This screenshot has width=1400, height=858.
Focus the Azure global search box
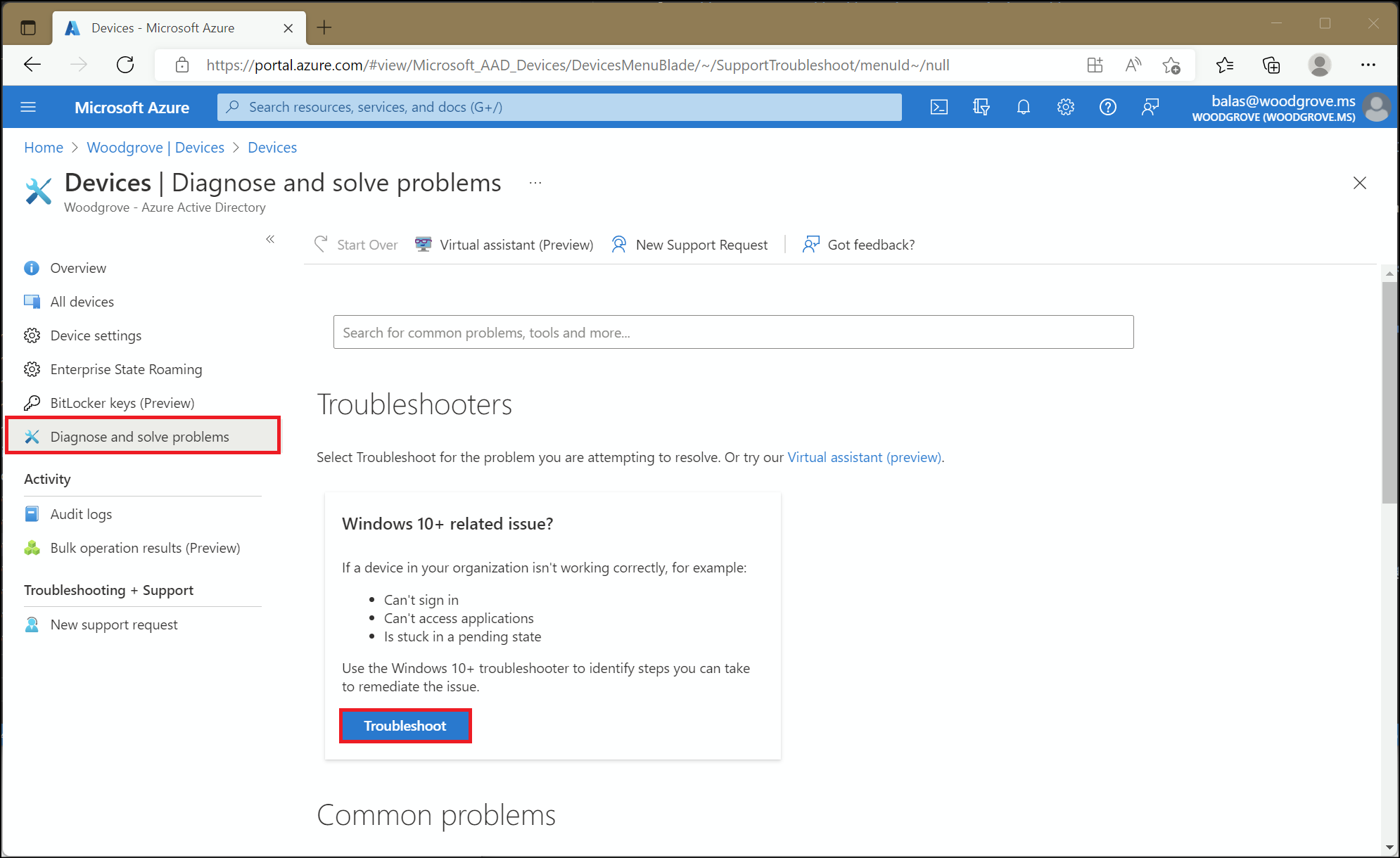tap(559, 107)
